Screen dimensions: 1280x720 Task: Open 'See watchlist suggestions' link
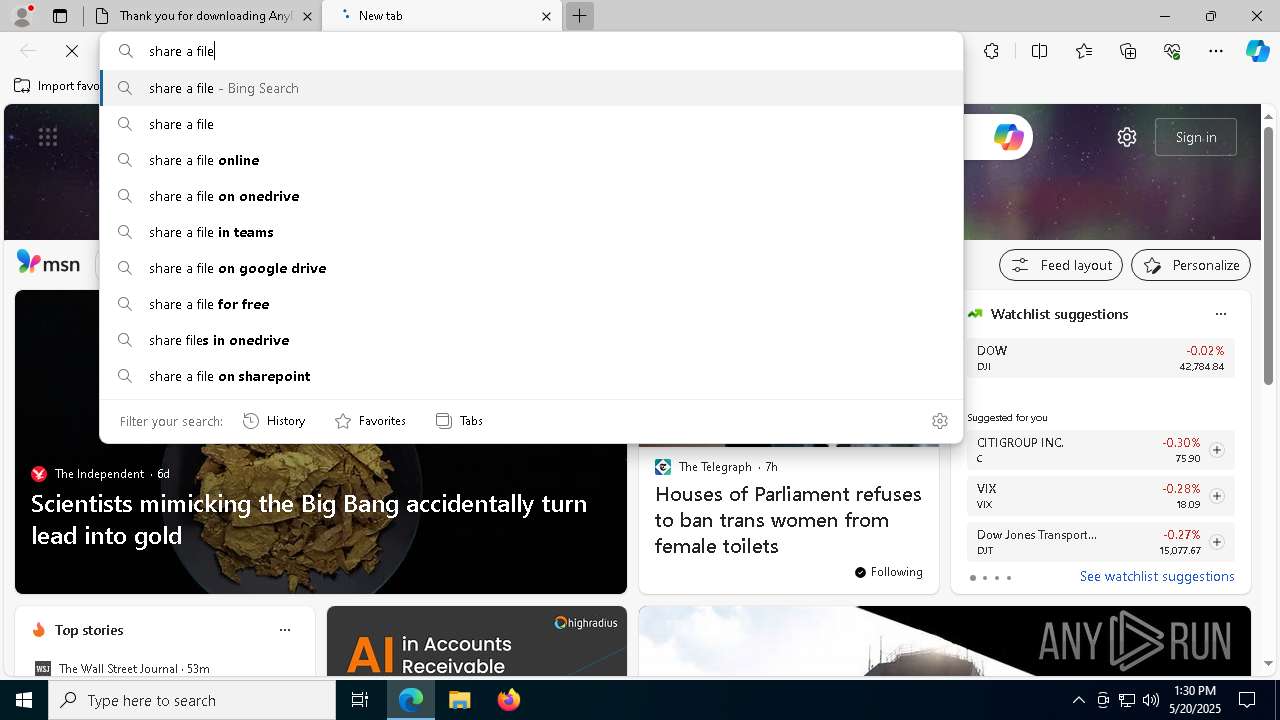tap(1157, 576)
